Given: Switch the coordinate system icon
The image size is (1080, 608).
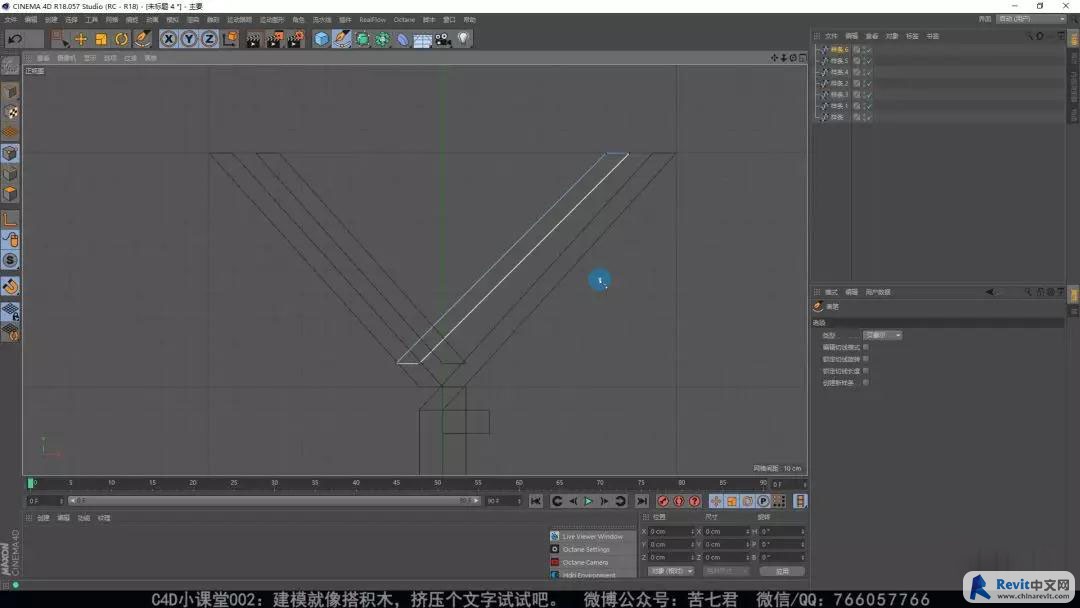Looking at the screenshot, I should (x=230, y=39).
